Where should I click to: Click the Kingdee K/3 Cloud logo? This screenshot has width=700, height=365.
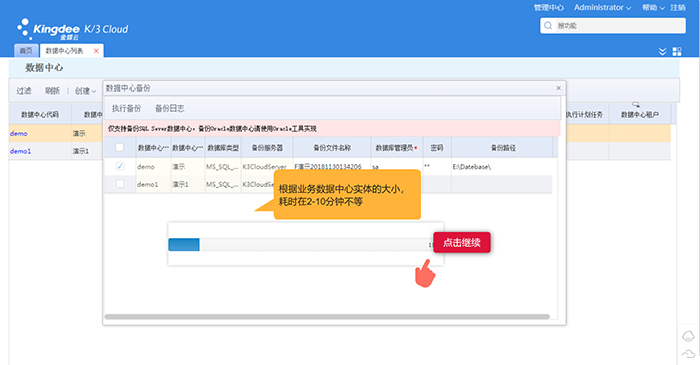72,29
